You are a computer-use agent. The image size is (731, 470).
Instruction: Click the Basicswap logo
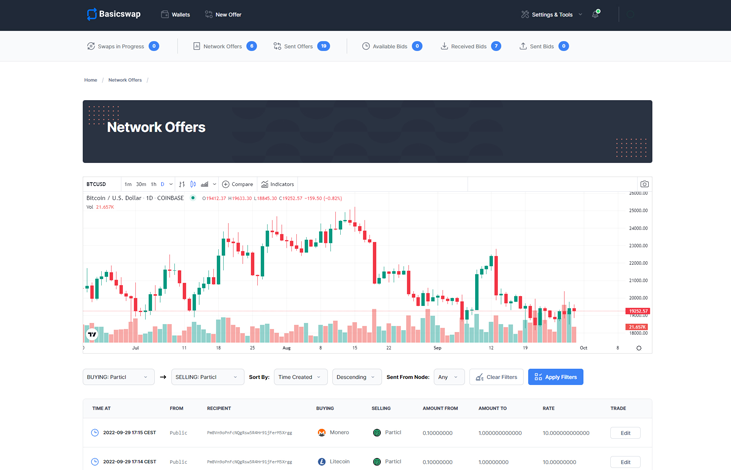[x=114, y=14]
